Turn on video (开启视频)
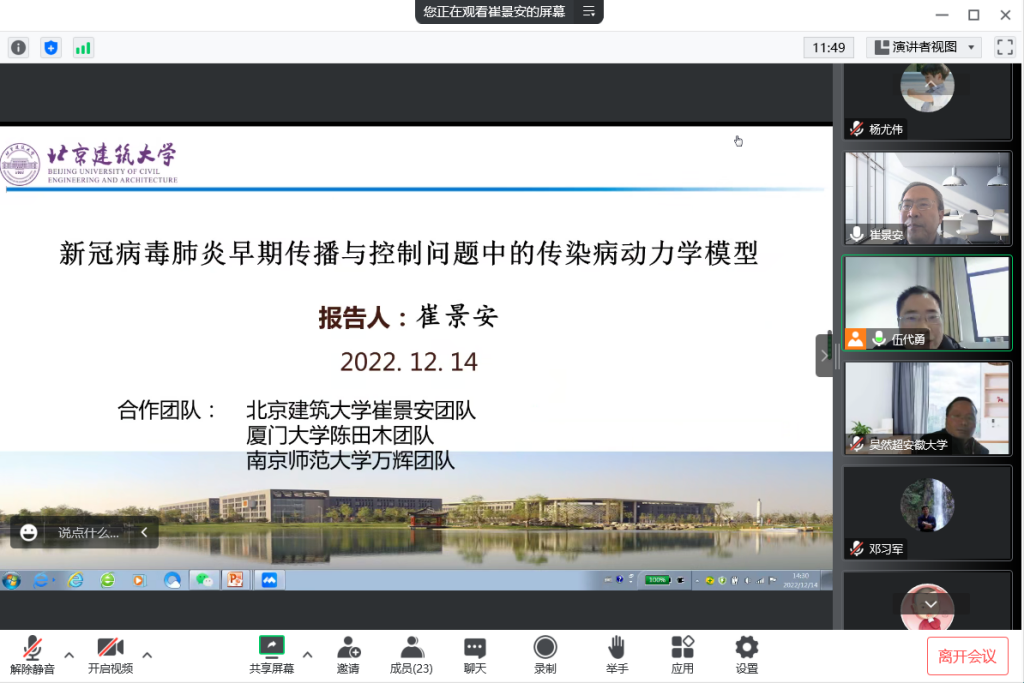This screenshot has width=1024, height=683. pos(110,654)
